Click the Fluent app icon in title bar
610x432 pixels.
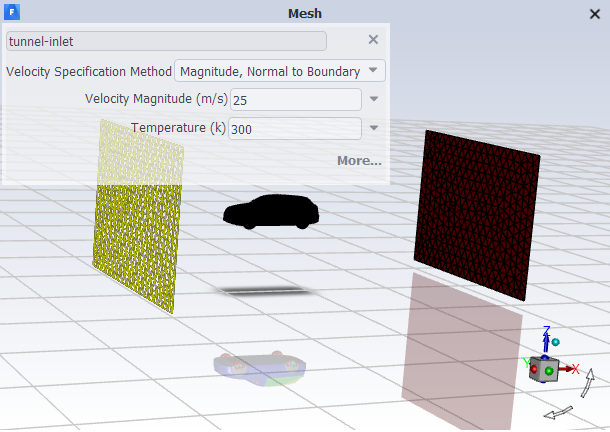[12, 12]
